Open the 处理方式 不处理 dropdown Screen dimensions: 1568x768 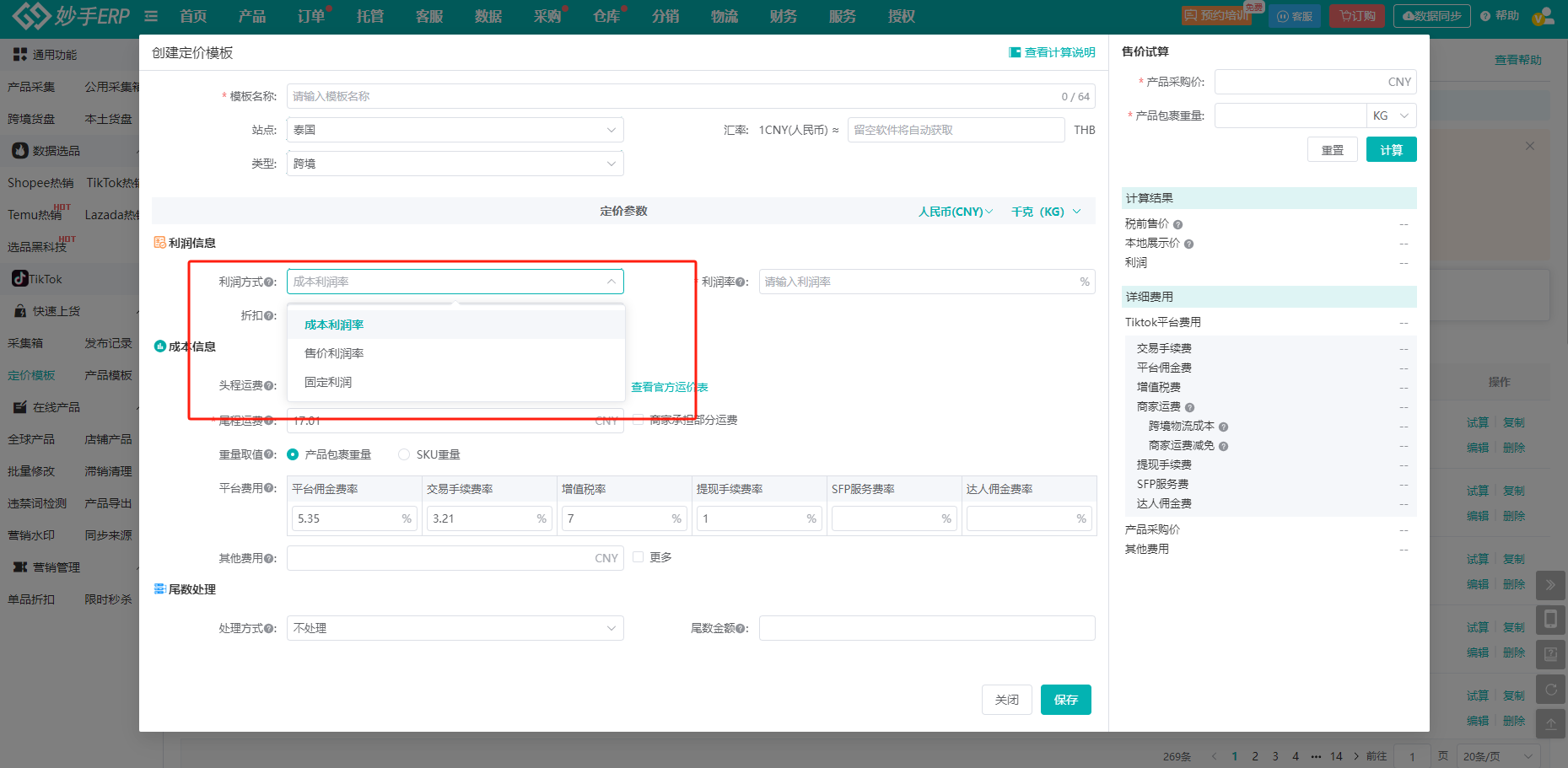(455, 628)
